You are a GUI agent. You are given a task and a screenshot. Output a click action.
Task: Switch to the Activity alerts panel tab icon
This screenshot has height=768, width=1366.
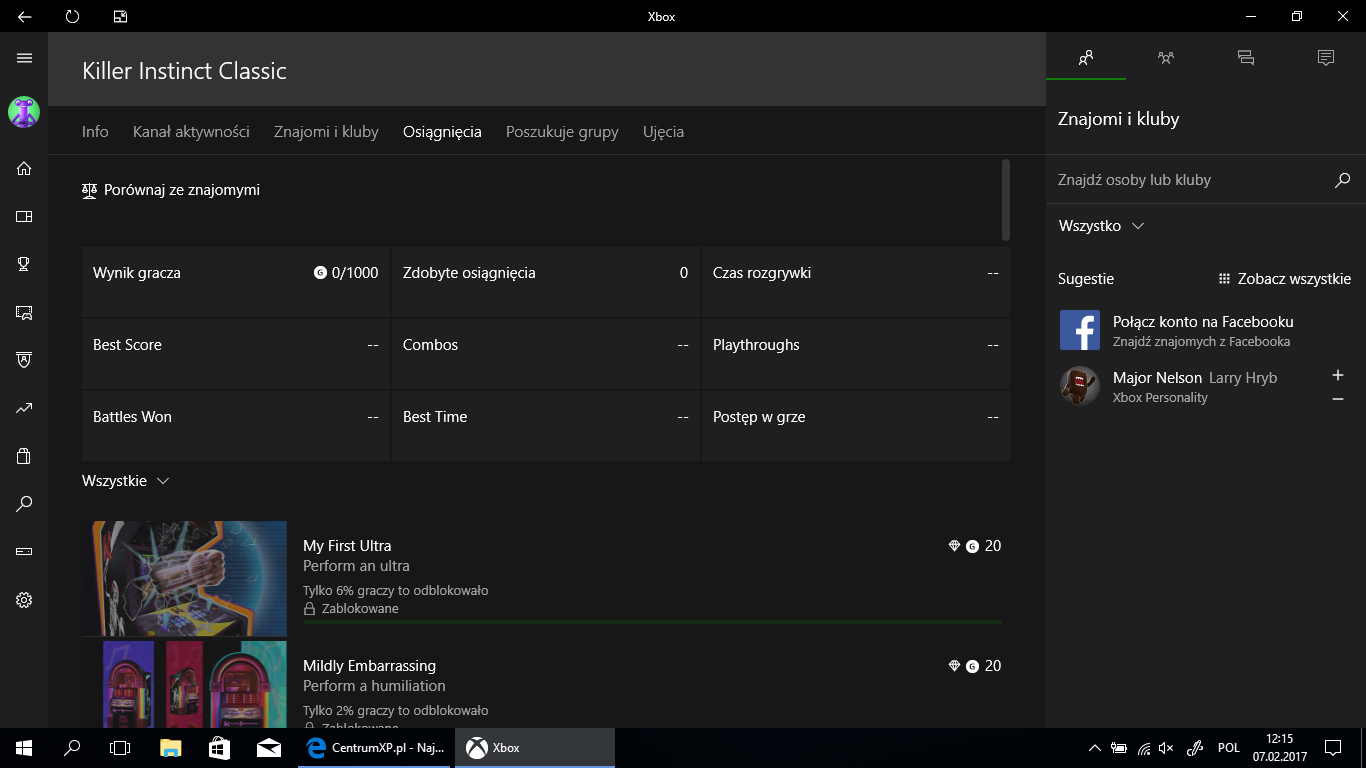(x=1326, y=58)
